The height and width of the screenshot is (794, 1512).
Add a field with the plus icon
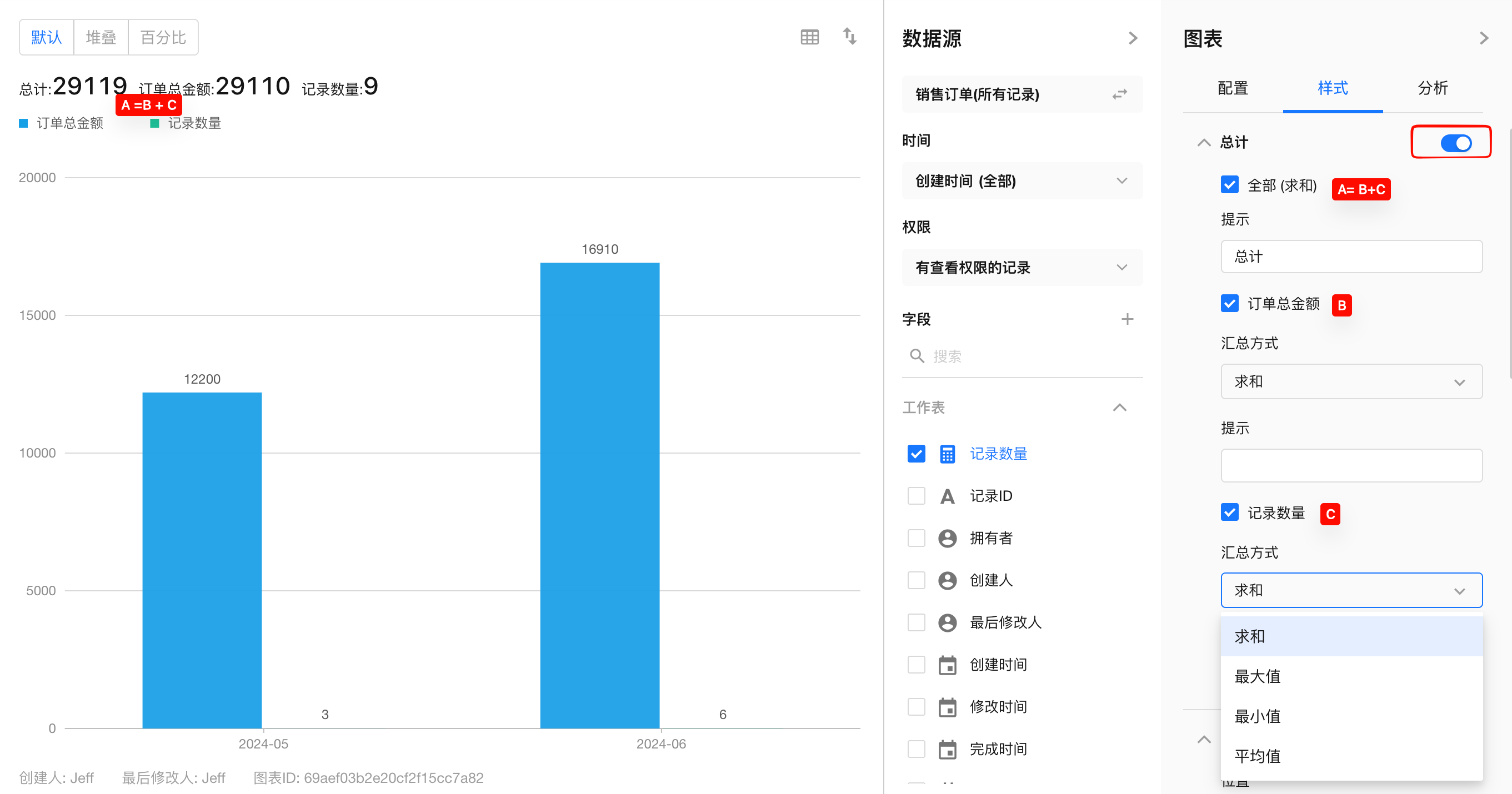pos(1127,319)
